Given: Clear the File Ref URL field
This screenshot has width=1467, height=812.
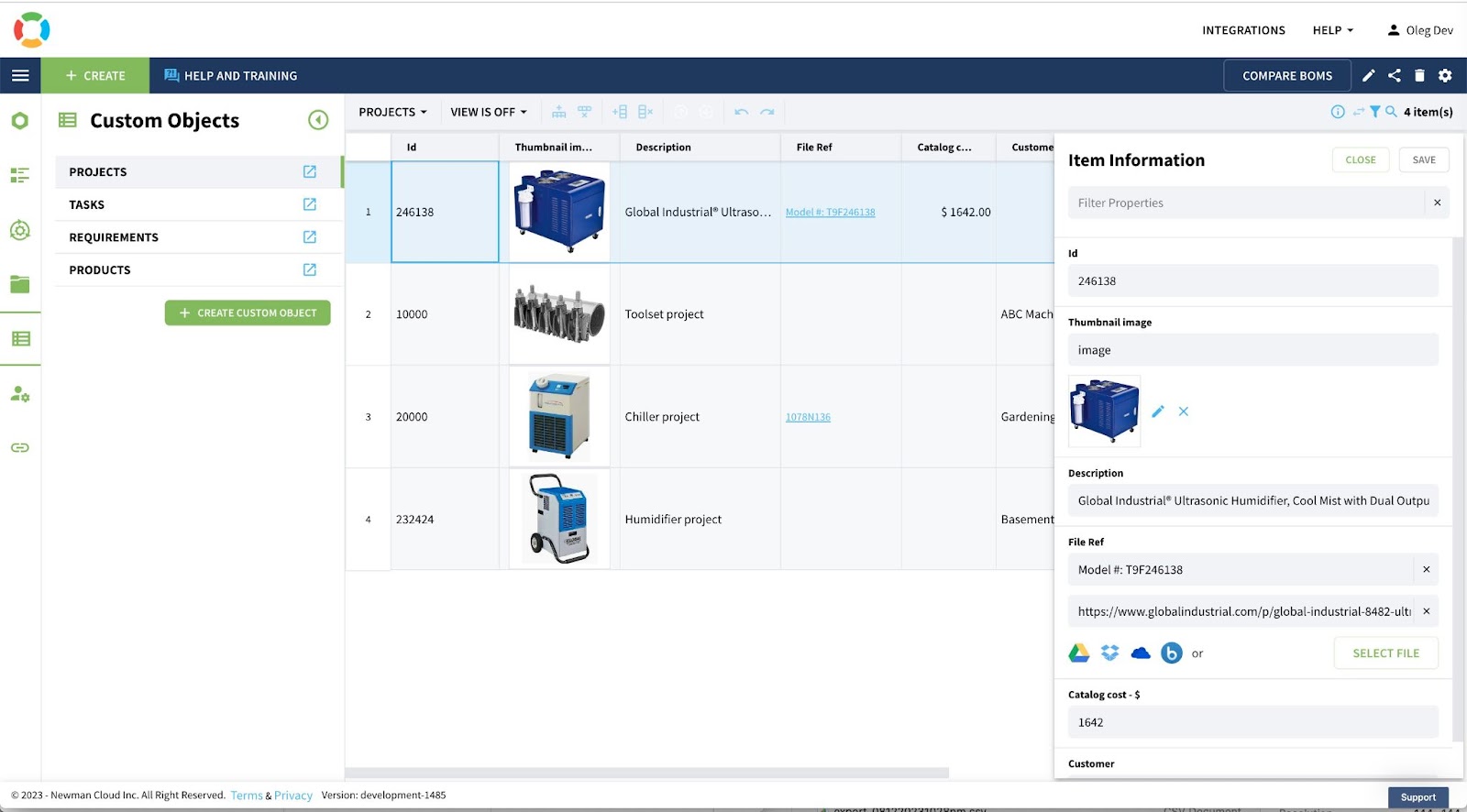Looking at the screenshot, I should click(x=1426, y=611).
